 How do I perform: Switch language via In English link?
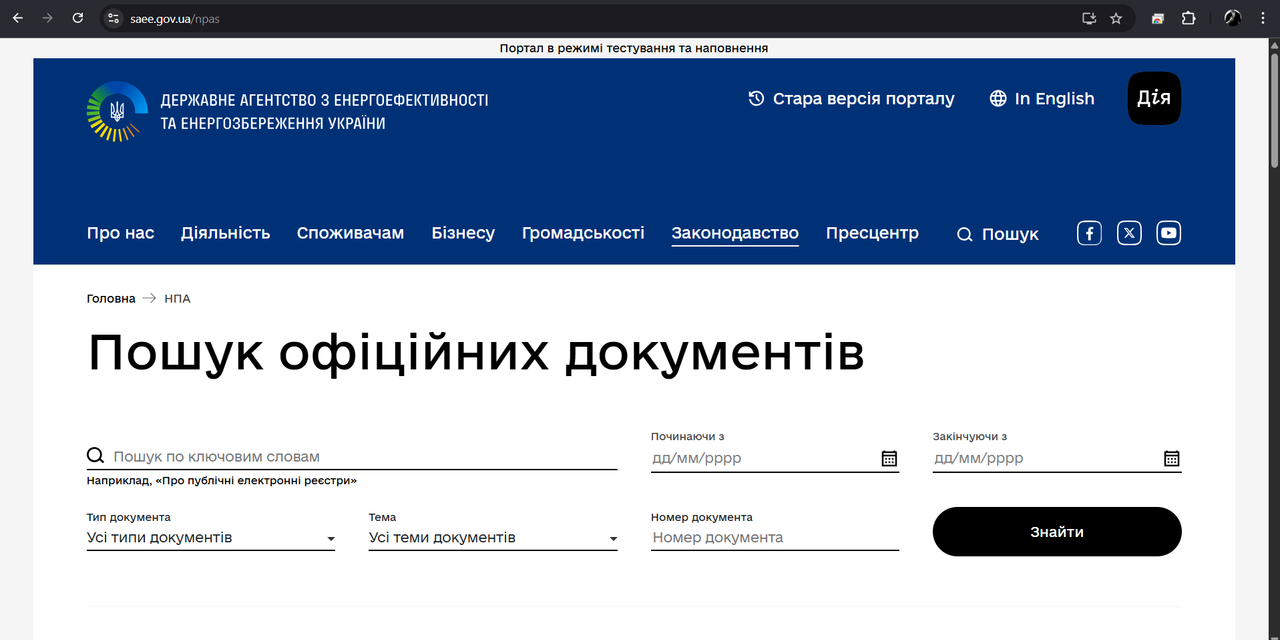click(1042, 98)
